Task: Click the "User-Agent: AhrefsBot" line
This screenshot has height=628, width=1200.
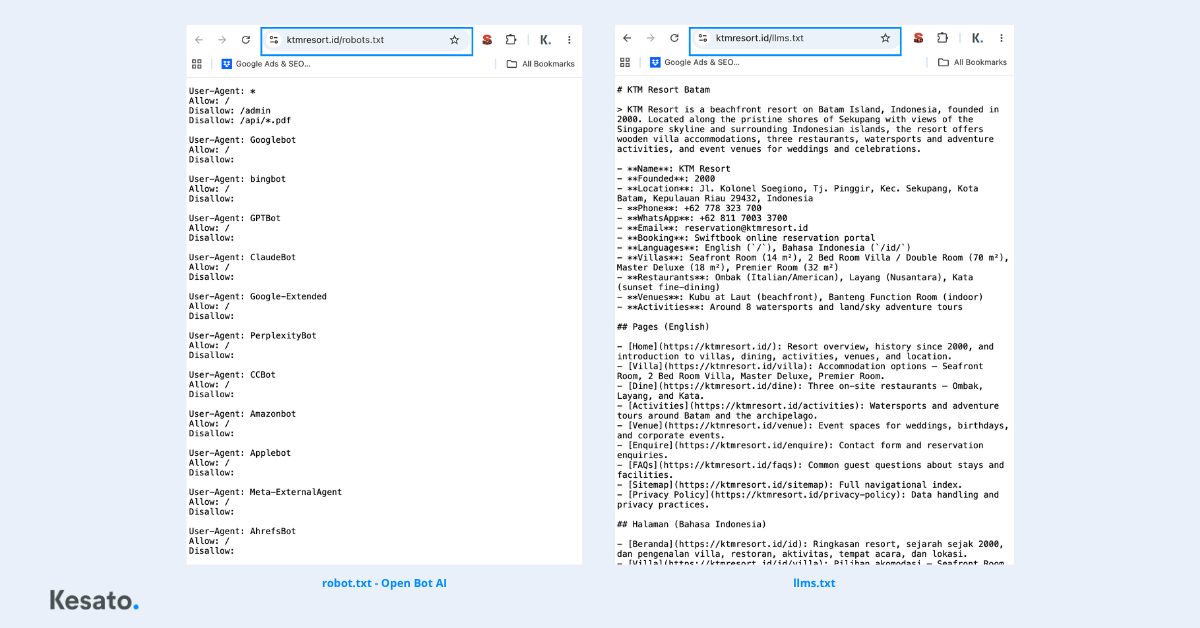Action: click(x=243, y=531)
